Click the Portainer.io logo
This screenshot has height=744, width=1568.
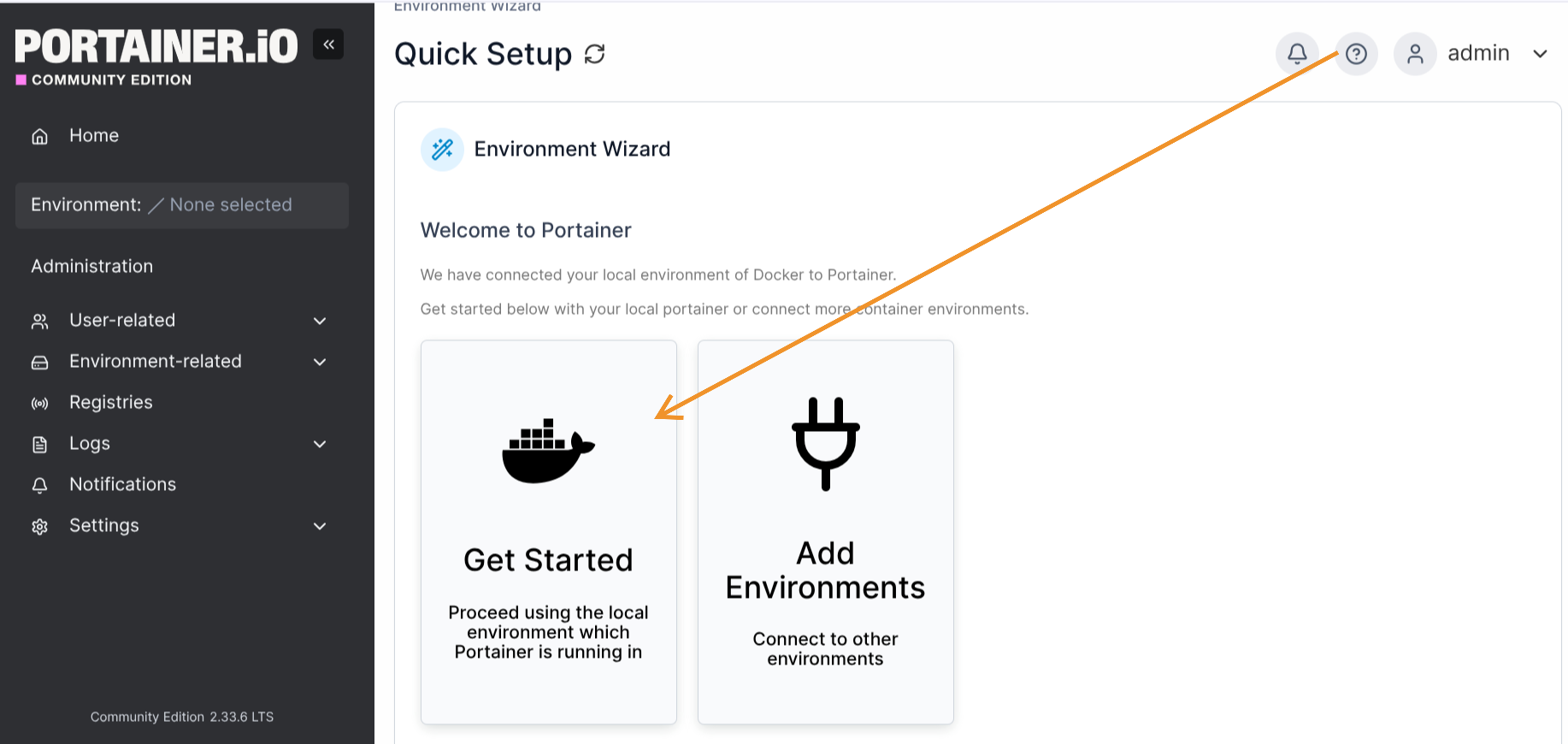(x=156, y=48)
